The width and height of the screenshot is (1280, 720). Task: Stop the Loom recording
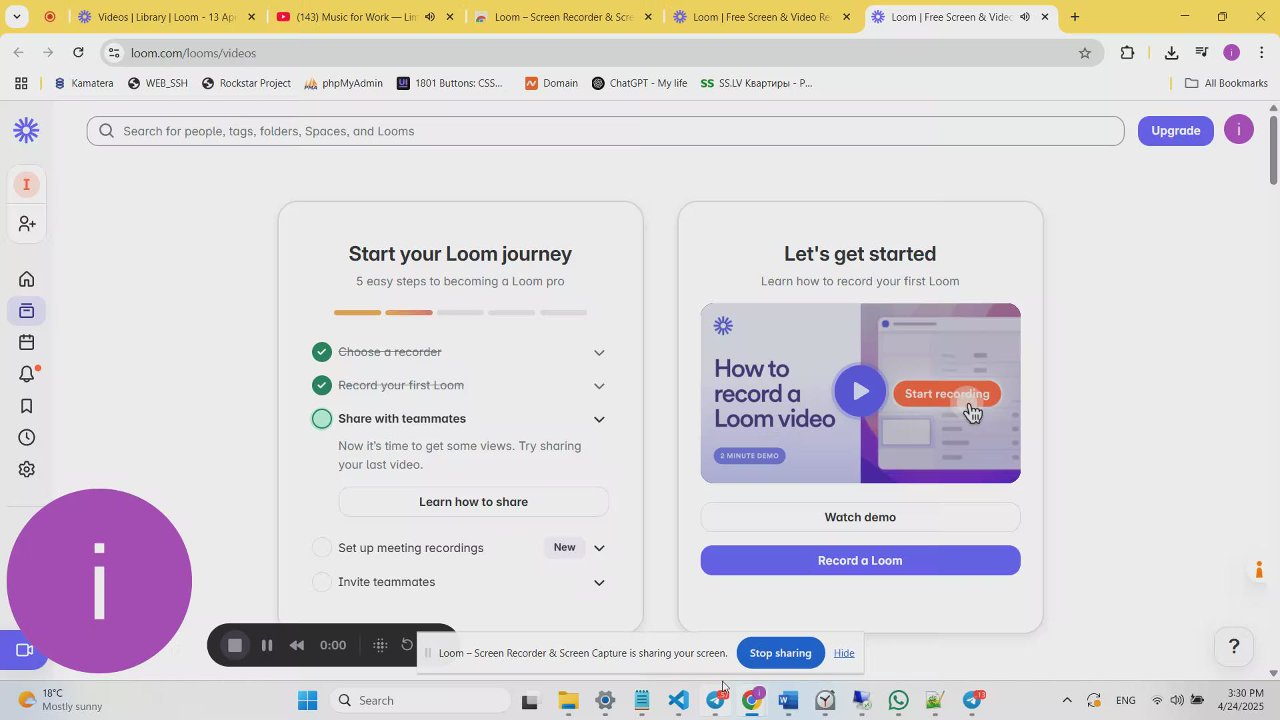[235, 645]
